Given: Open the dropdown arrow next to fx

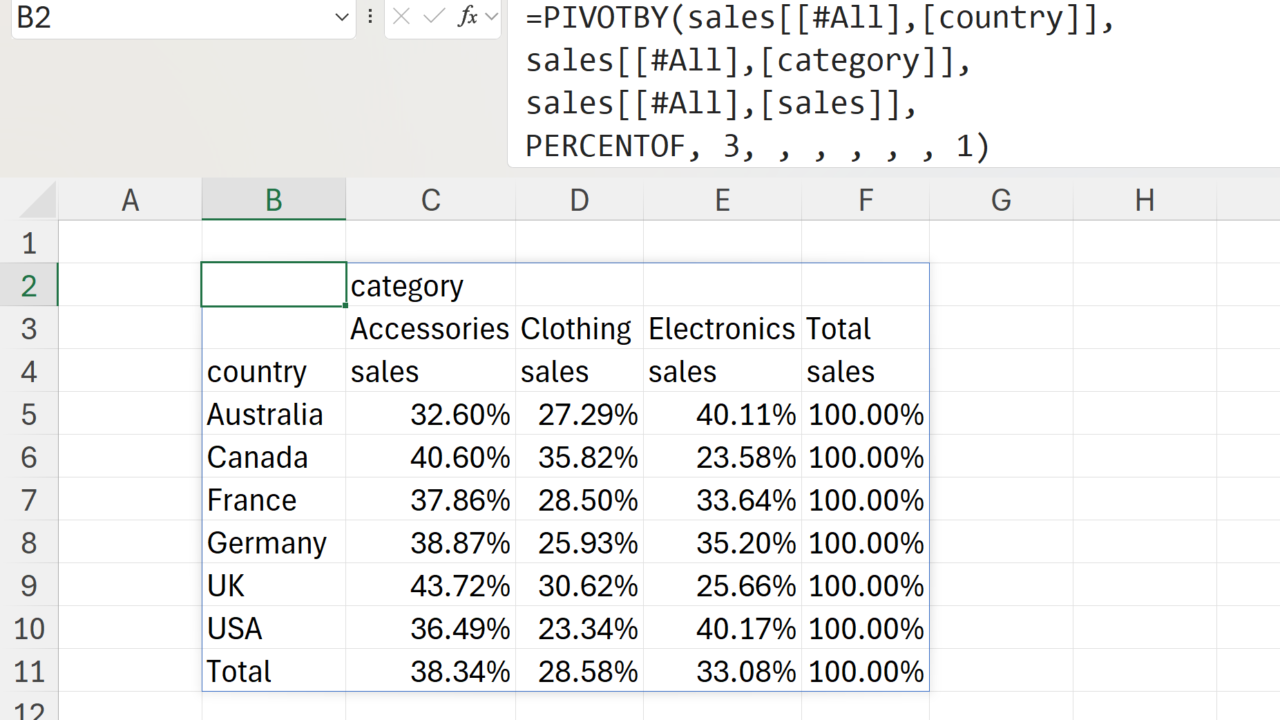Looking at the screenshot, I should click(491, 17).
